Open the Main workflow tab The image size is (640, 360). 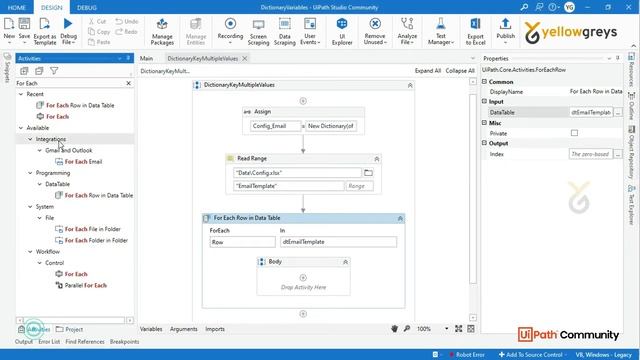pos(146,58)
